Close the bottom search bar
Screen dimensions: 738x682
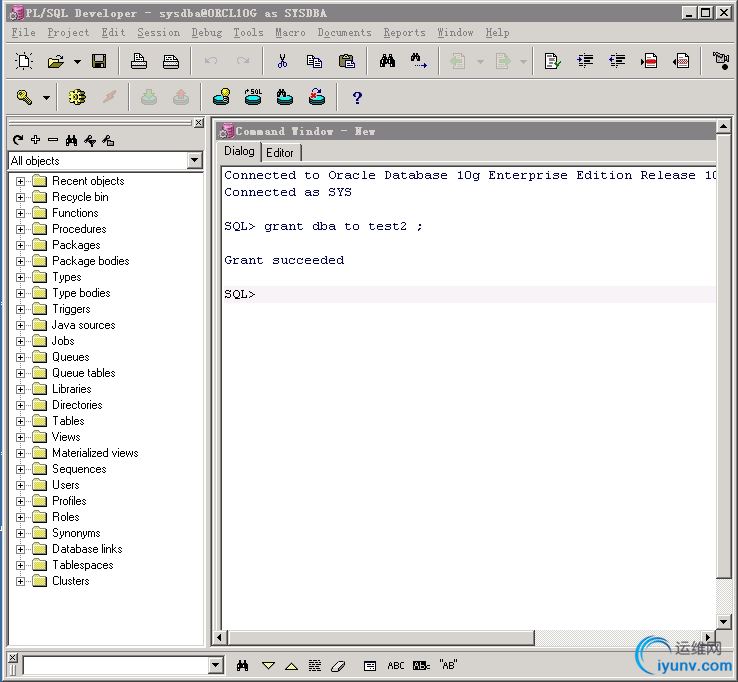click(x=13, y=658)
